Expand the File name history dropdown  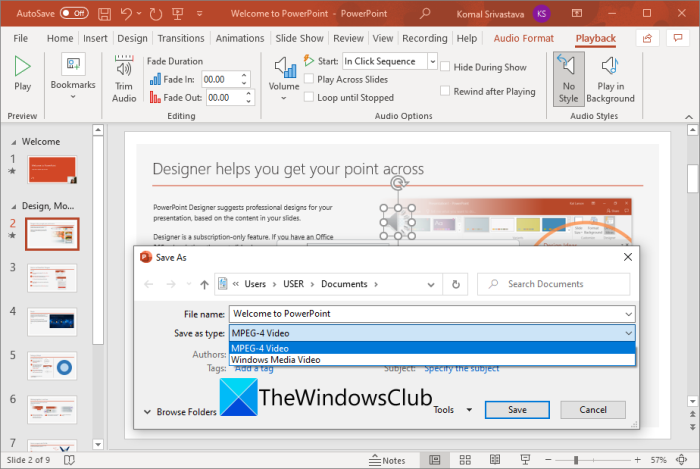click(x=629, y=314)
